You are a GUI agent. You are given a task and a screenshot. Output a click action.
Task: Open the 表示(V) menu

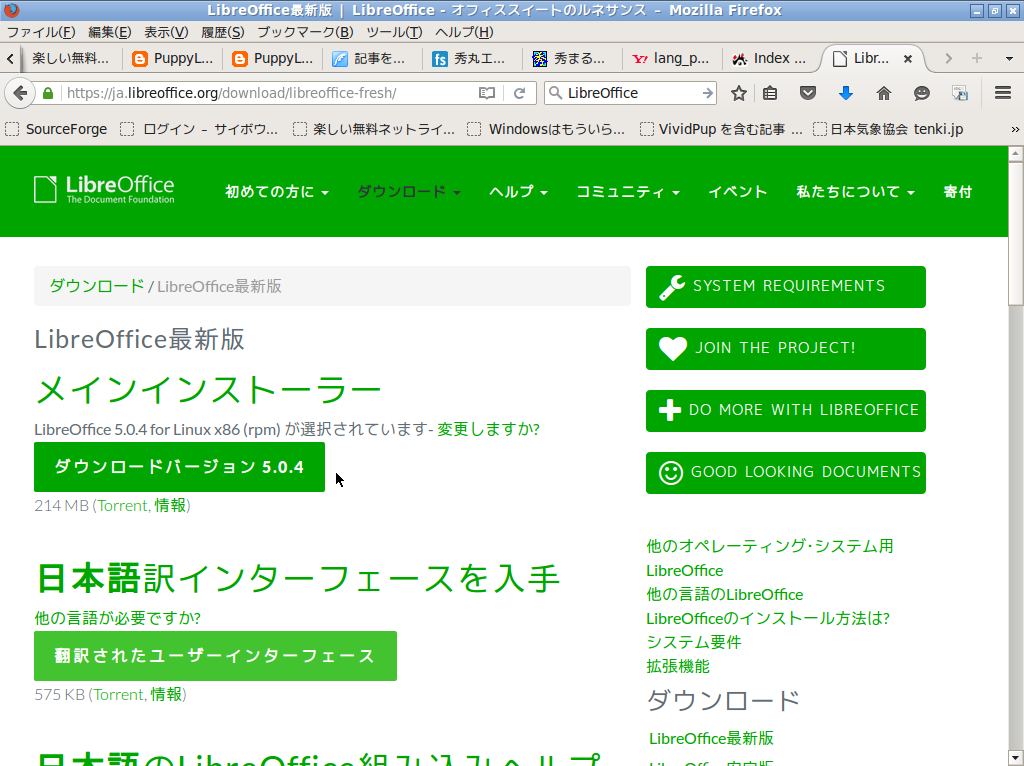pos(166,32)
